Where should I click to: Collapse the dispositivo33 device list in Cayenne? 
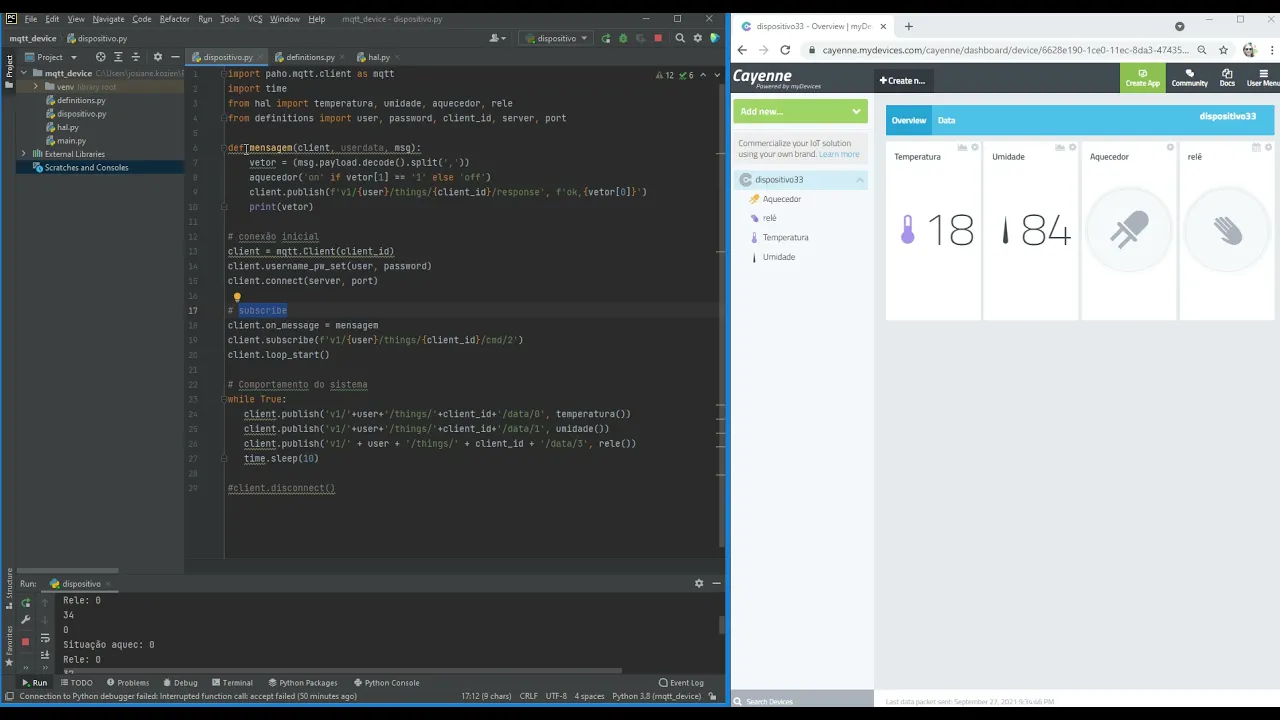coord(859,180)
